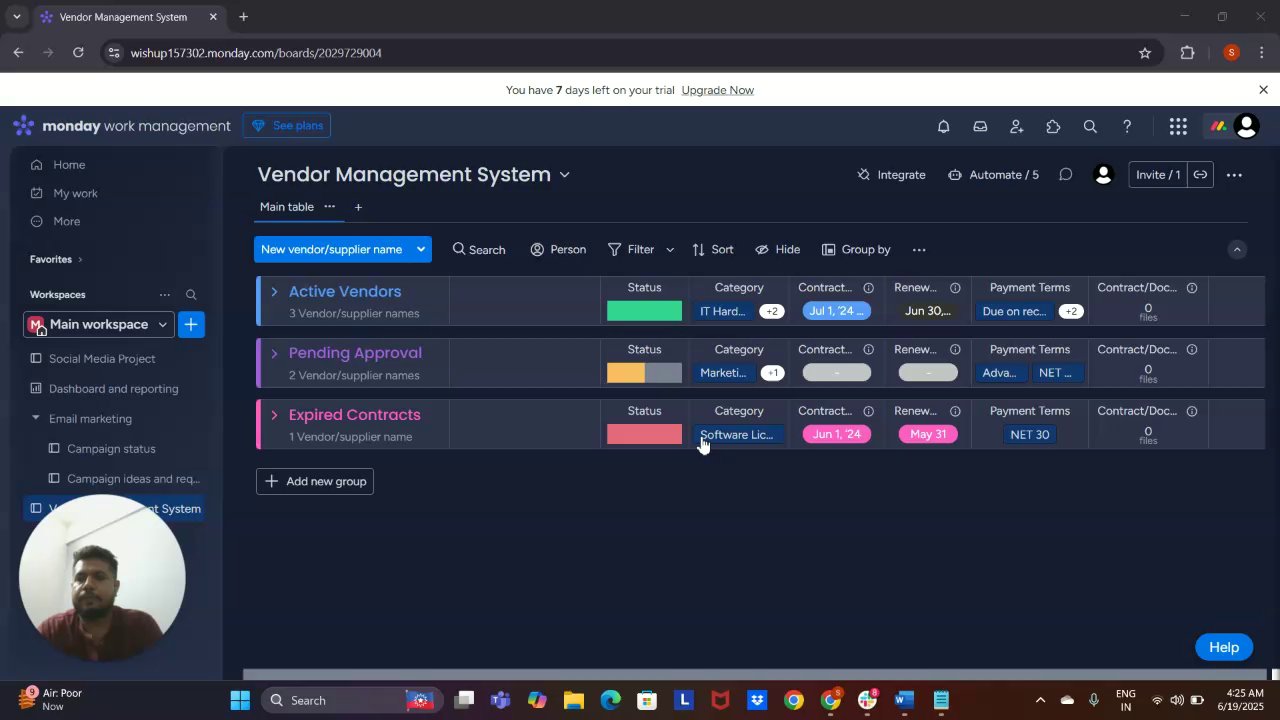Click the Windows Start button
Viewport: 1280px width, 720px height.
click(240, 700)
